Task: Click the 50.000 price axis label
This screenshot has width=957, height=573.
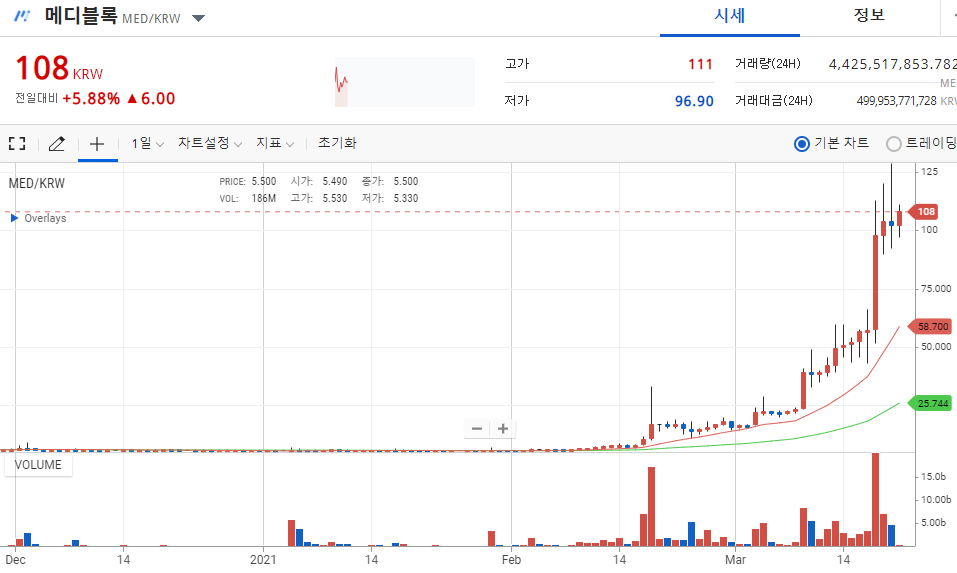Action: [x=936, y=347]
